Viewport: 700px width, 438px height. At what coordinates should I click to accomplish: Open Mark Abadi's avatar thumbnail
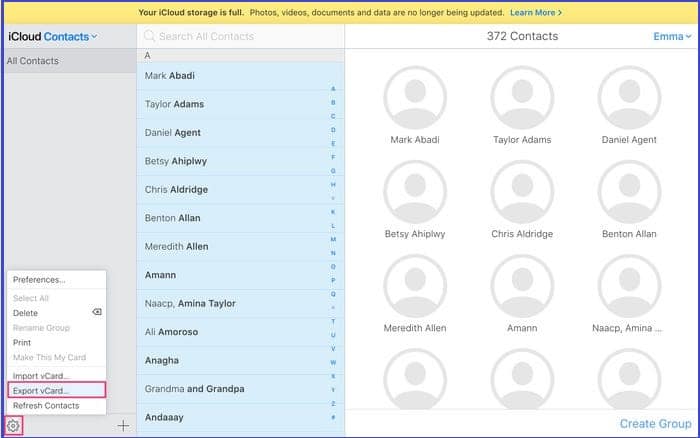[x=415, y=97]
